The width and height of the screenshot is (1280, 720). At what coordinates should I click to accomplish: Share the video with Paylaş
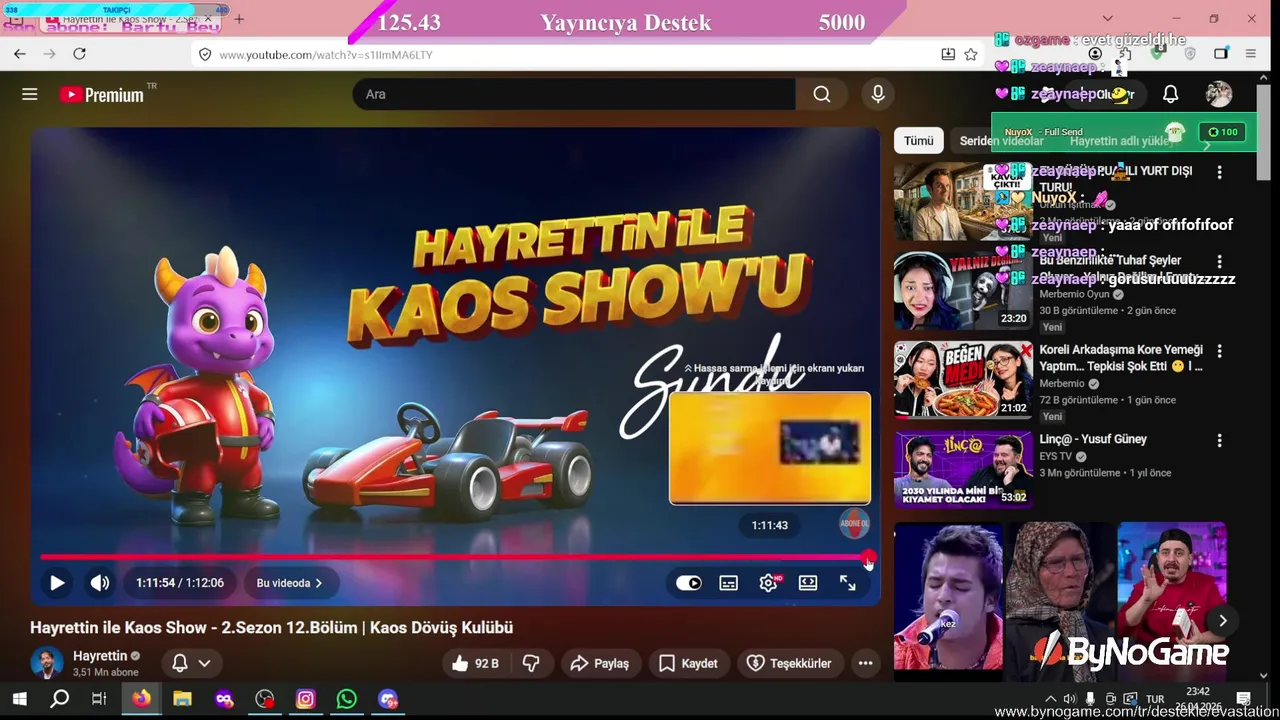(600, 663)
